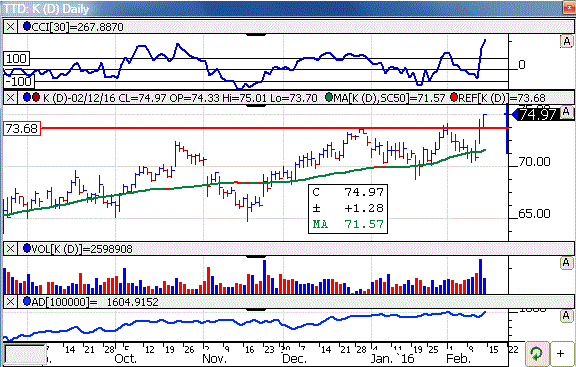Toggle auto-scale A button in CCI panel

[567, 42]
